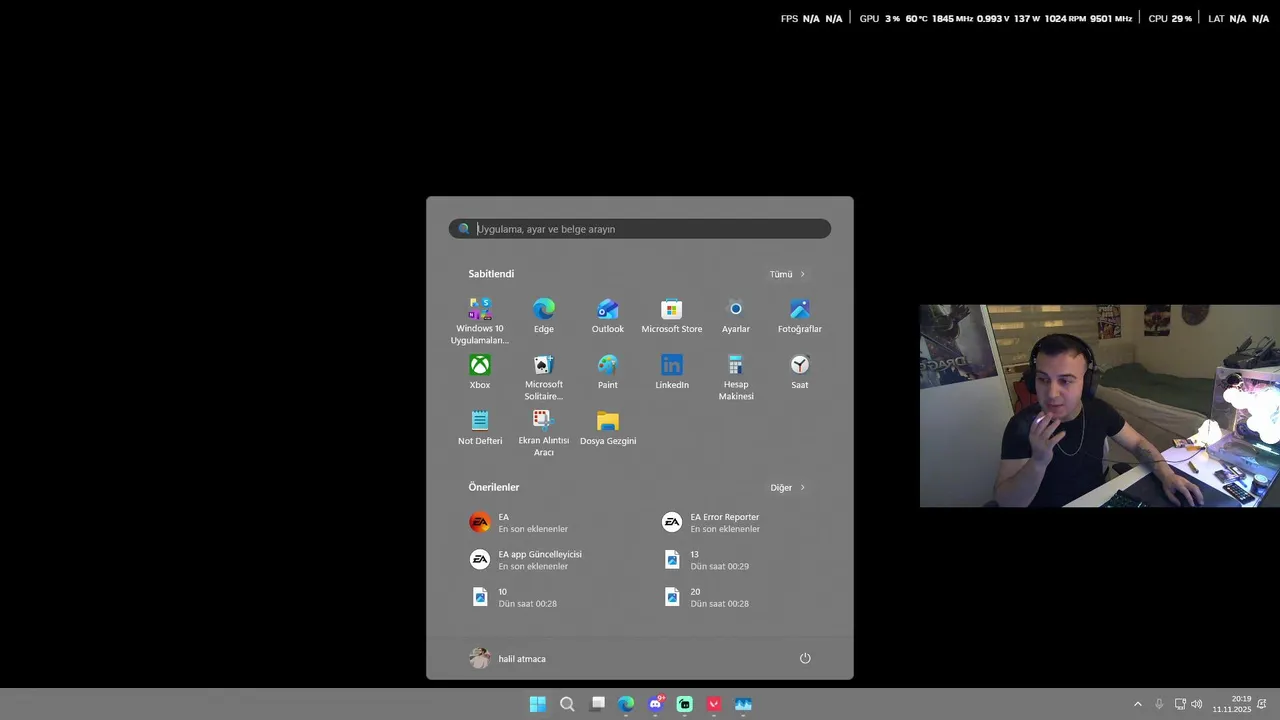Click the Windows Start button on taskbar
Screen dimensions: 1280x720
tap(537, 704)
